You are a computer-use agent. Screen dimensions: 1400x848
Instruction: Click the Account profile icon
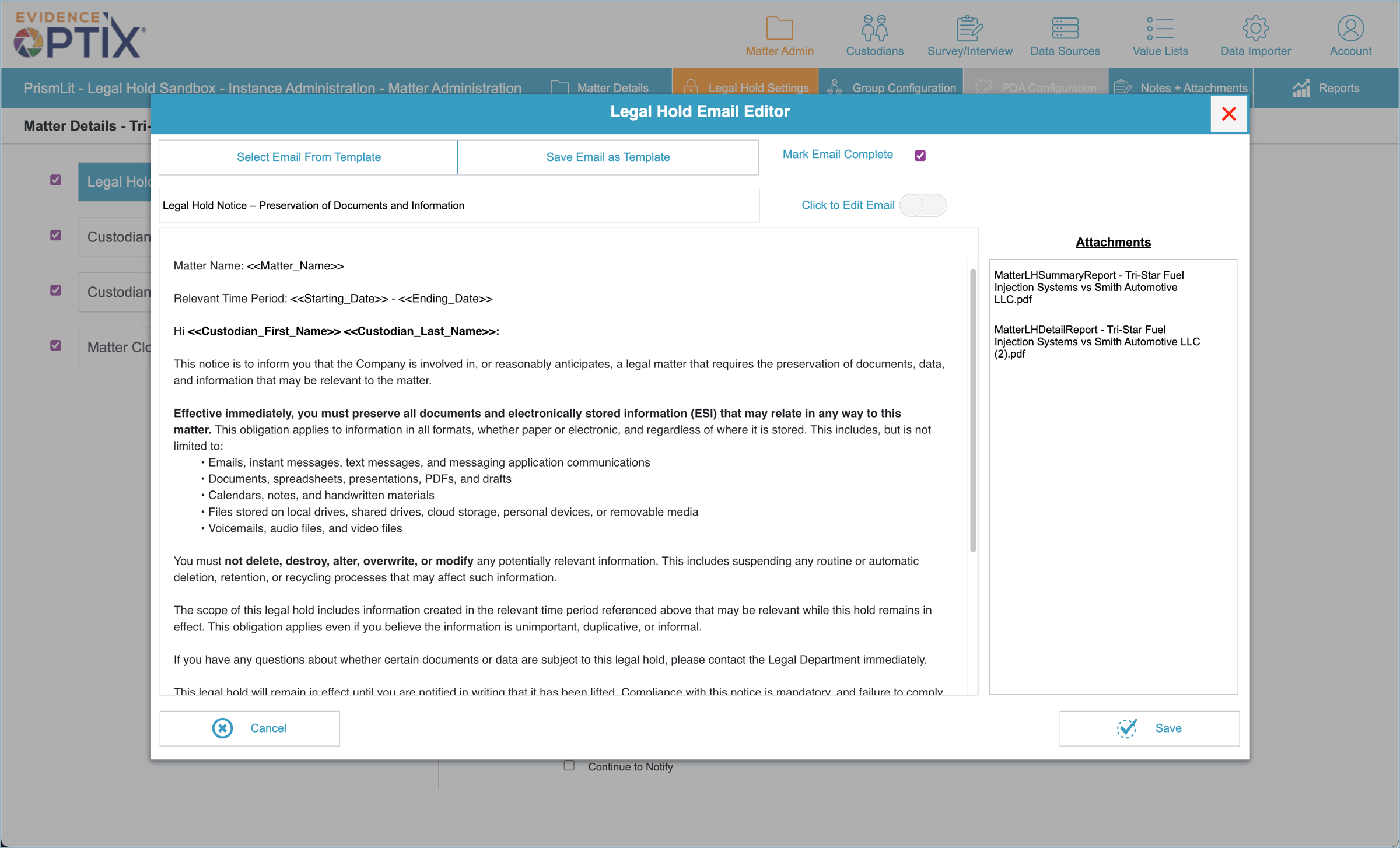1350,28
